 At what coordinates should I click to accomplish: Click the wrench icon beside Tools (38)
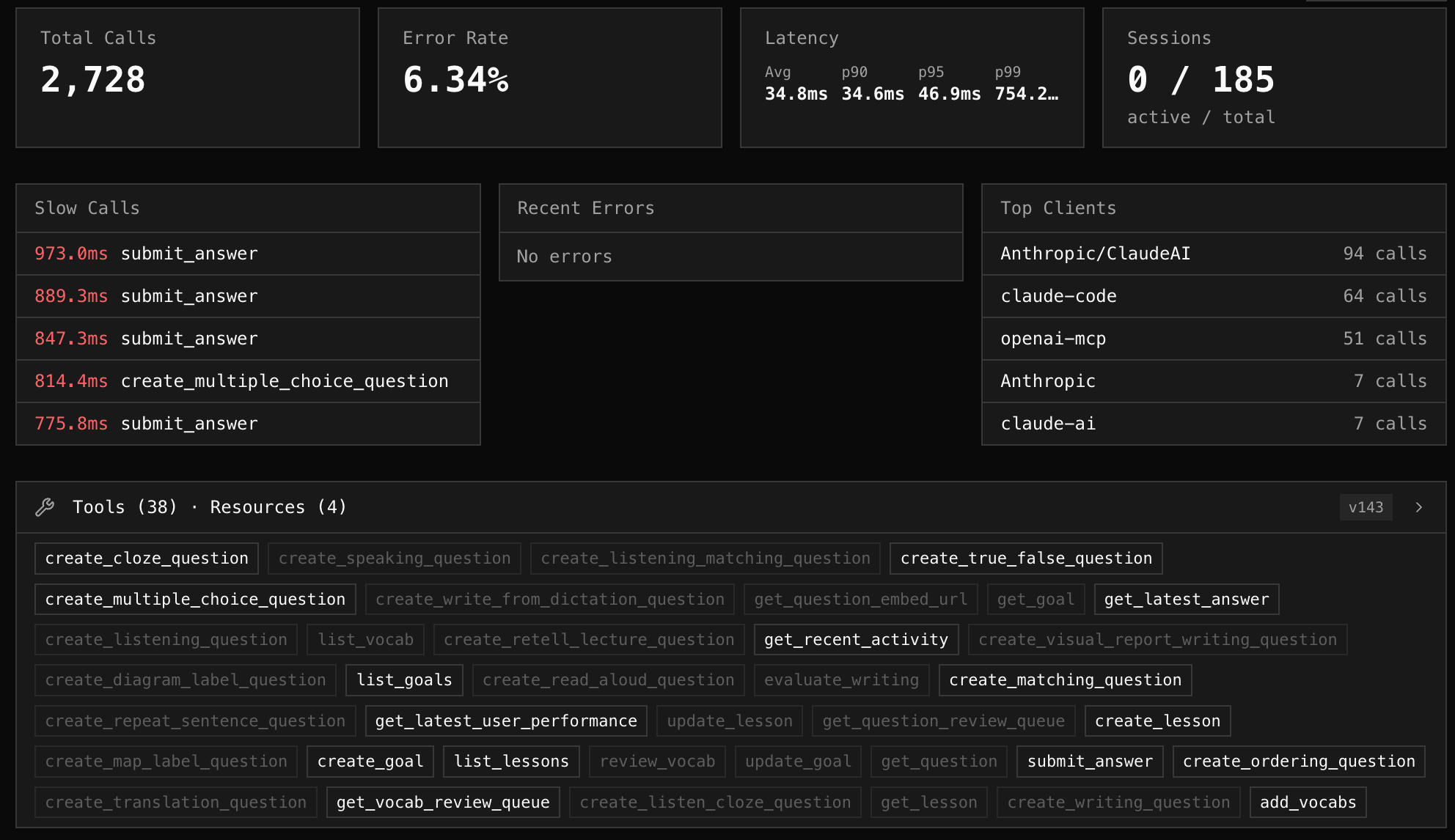coord(45,507)
